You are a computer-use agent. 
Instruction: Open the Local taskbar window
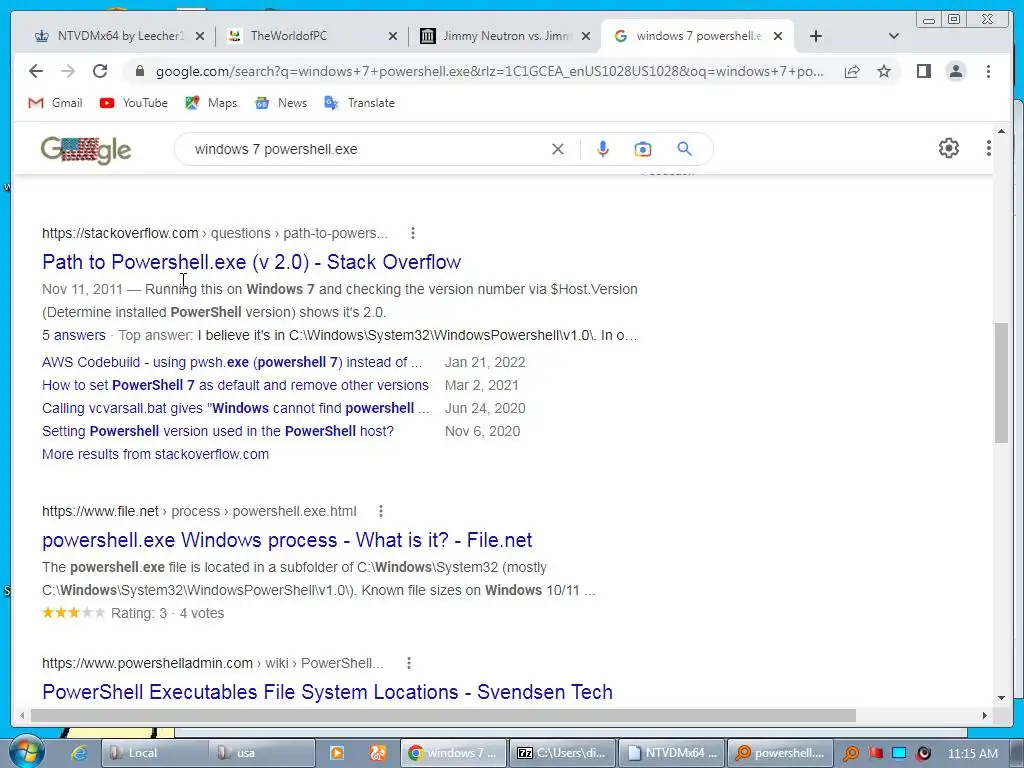click(155, 753)
